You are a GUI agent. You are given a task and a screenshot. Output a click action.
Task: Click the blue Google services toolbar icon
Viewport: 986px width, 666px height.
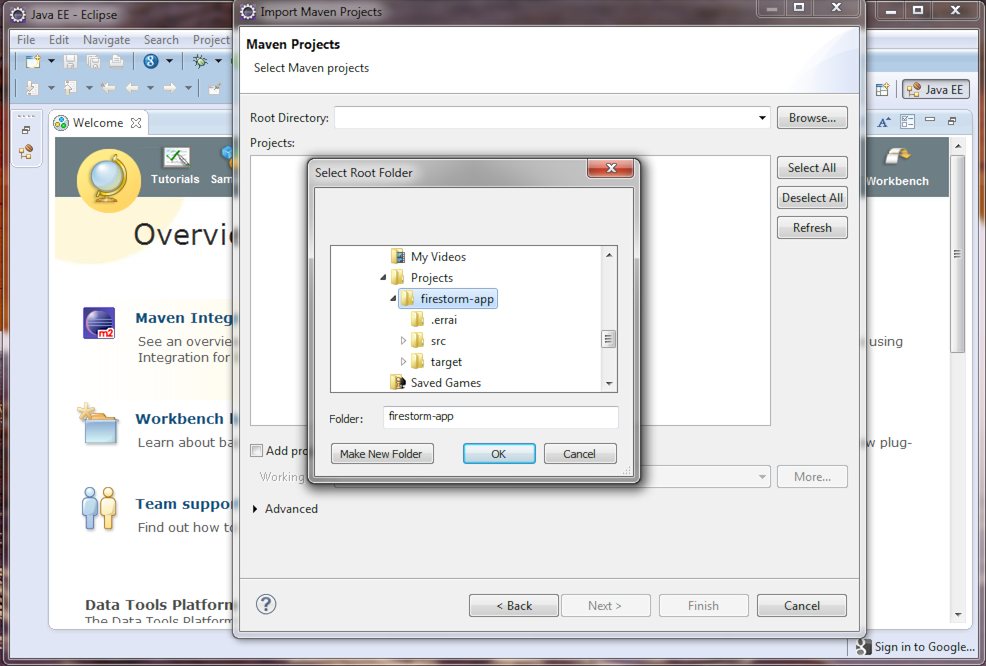click(150, 61)
